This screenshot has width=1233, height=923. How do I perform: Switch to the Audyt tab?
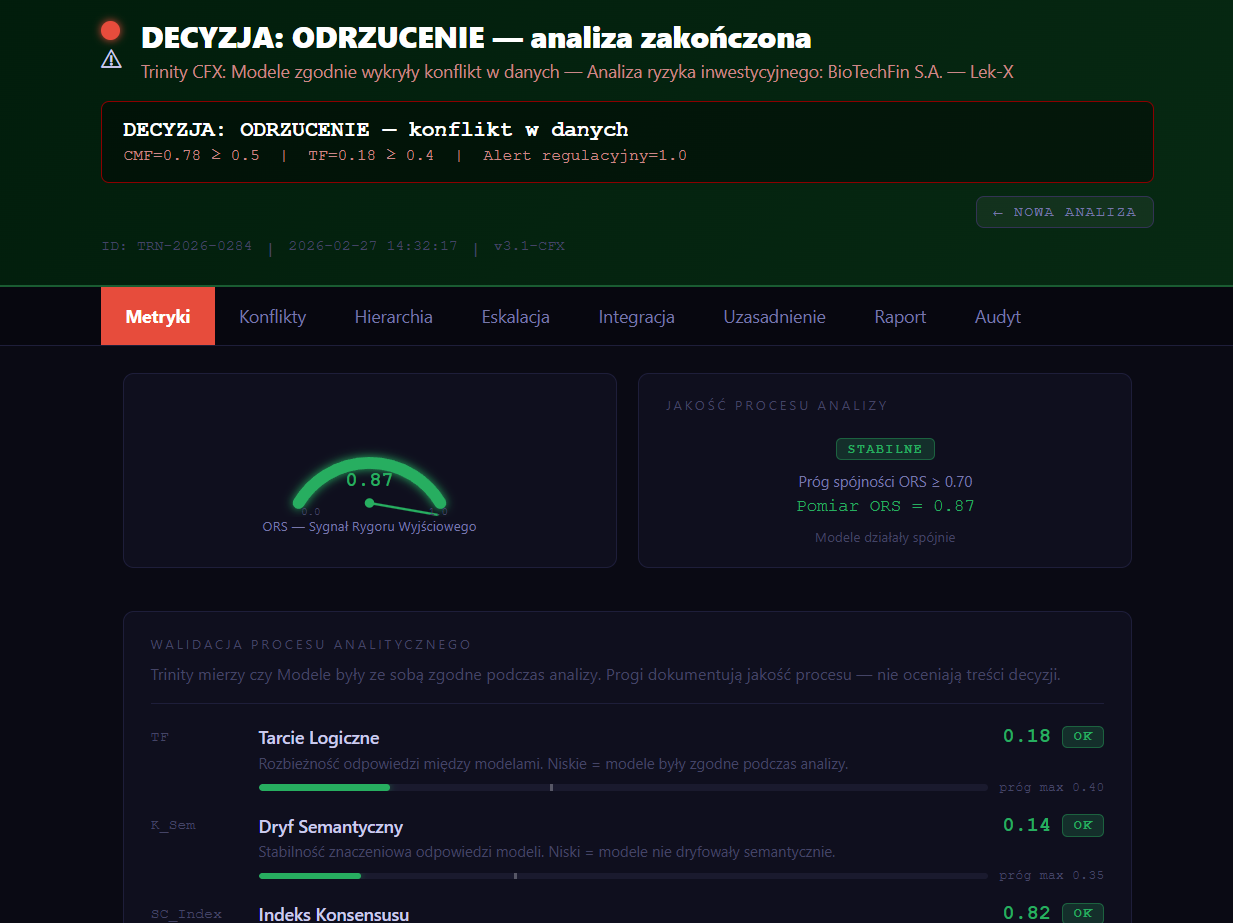coord(997,317)
